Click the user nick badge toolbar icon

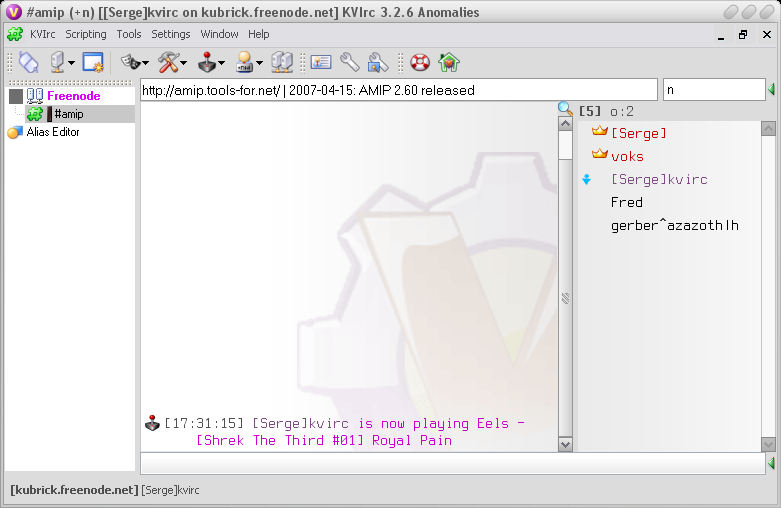click(x=245, y=63)
